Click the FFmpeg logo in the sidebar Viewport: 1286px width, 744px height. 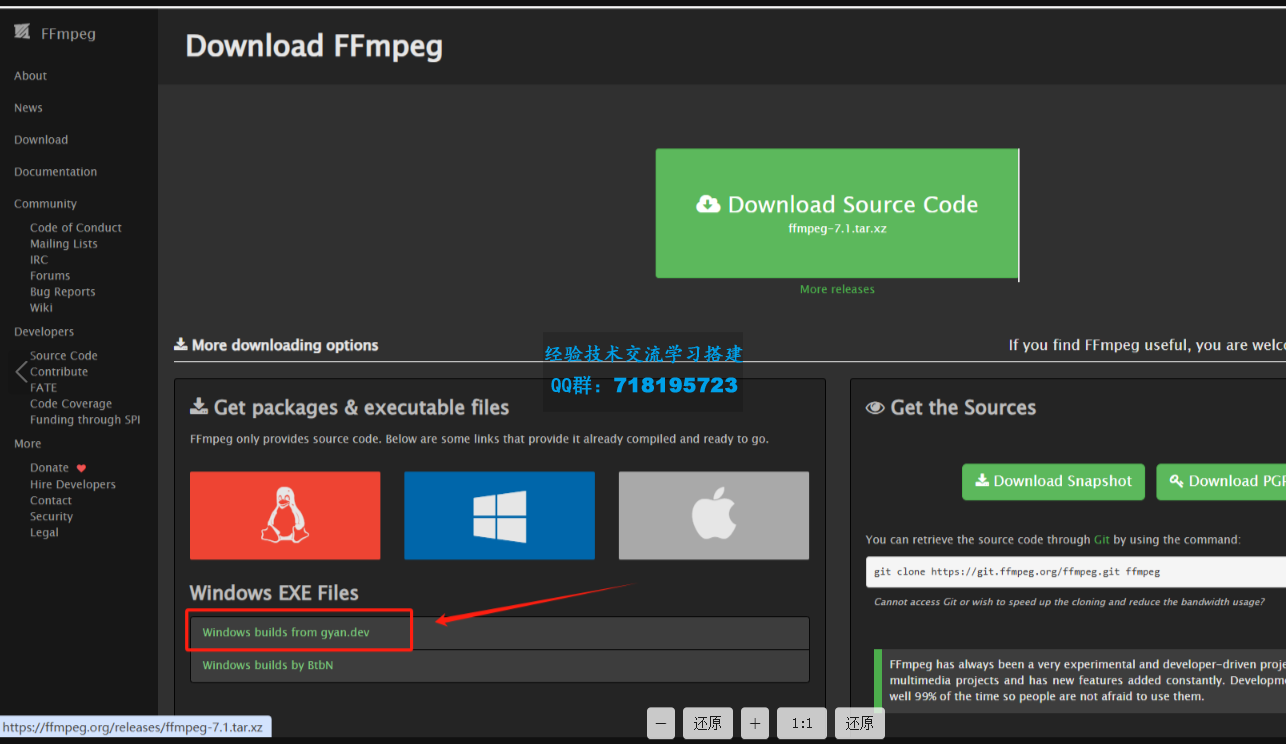pos(21,31)
